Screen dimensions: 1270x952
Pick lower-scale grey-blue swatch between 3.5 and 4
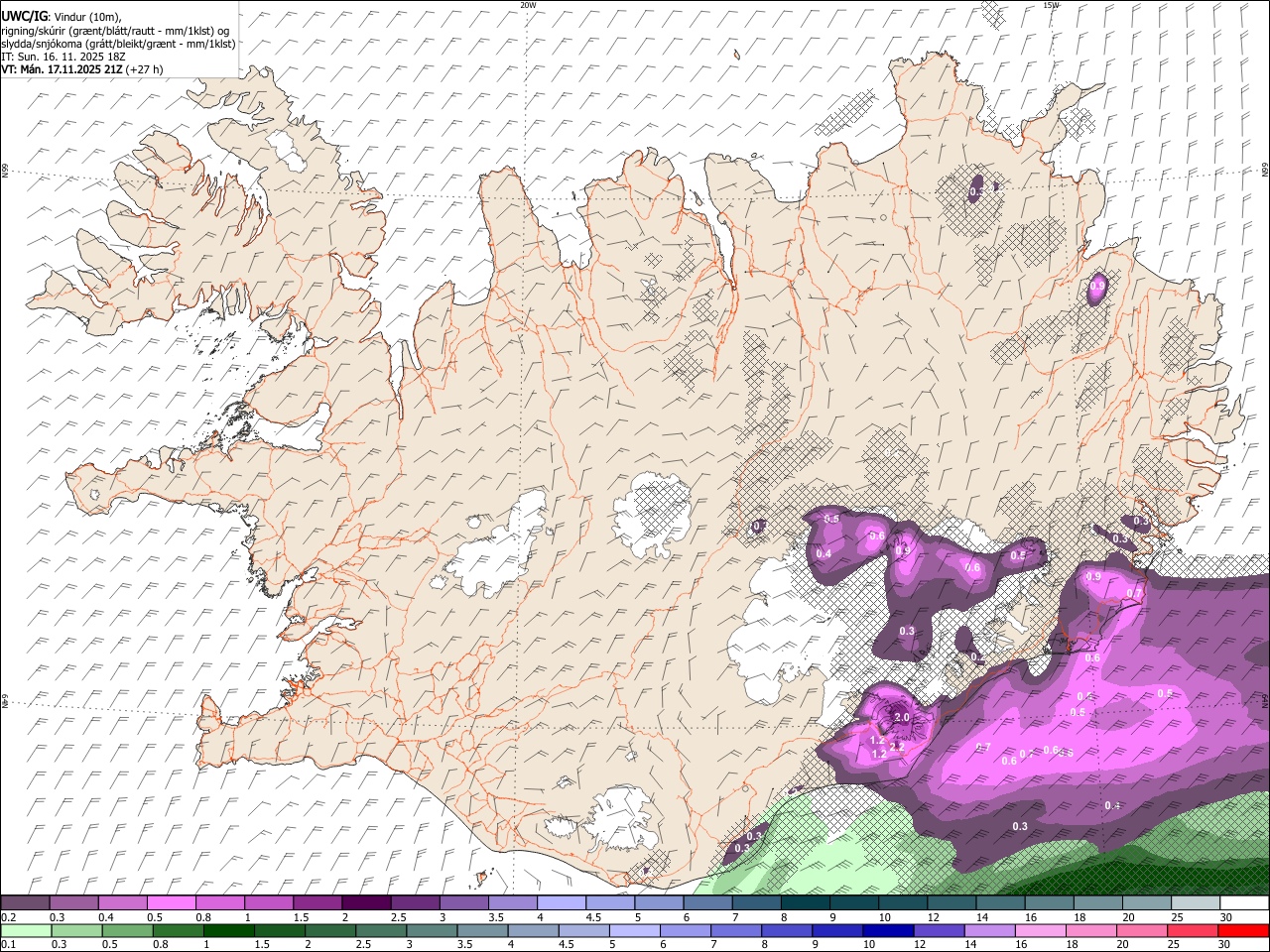(481, 930)
